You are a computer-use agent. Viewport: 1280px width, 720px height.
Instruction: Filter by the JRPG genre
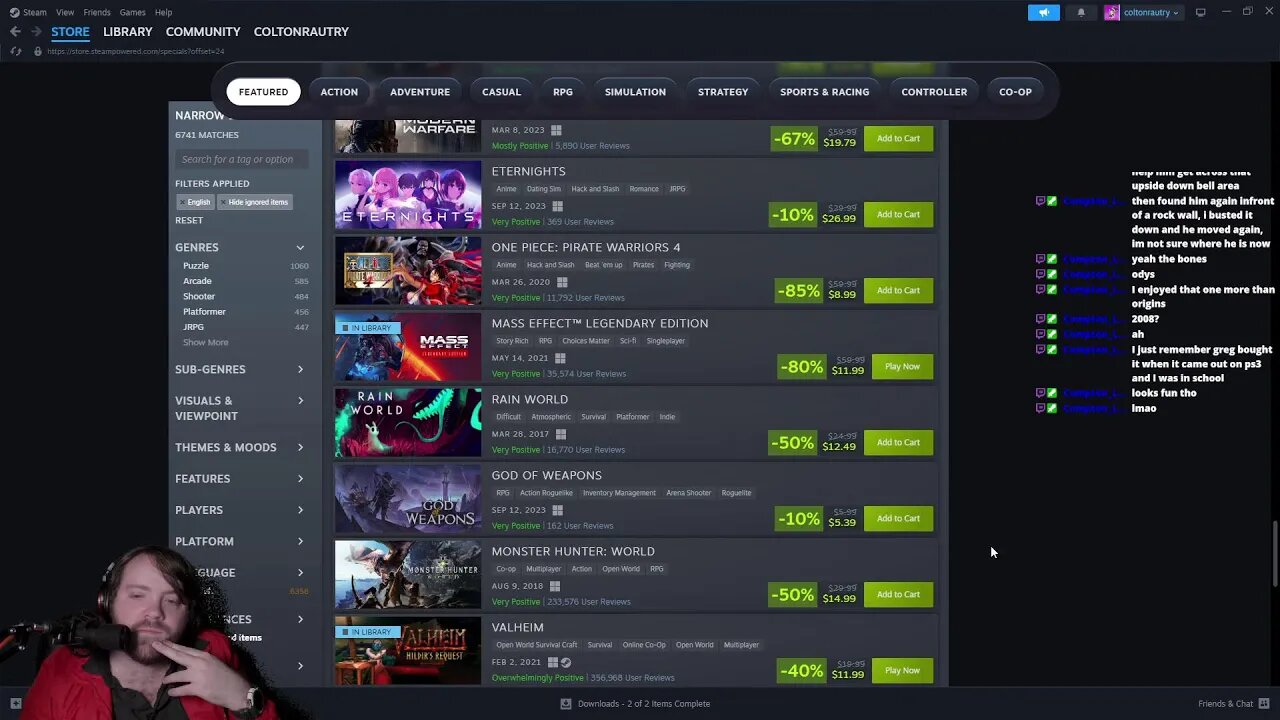point(193,327)
